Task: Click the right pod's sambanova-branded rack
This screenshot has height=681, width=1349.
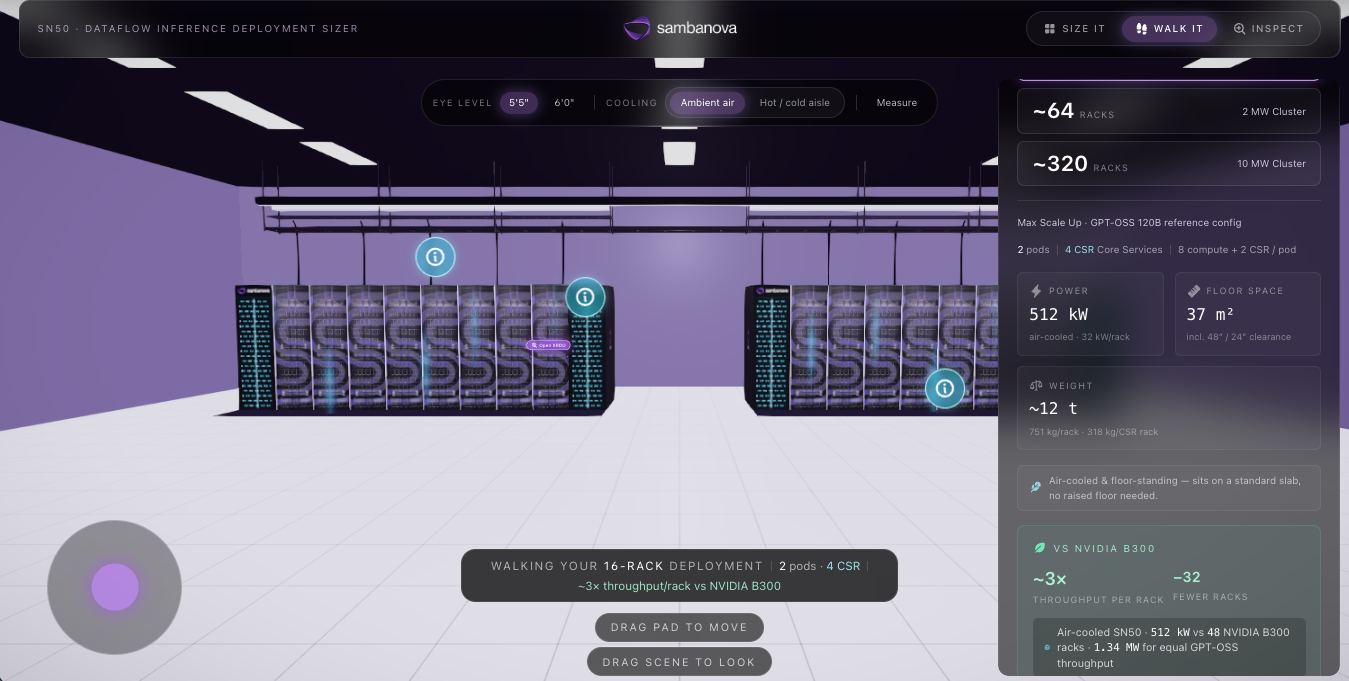Action: [767, 348]
